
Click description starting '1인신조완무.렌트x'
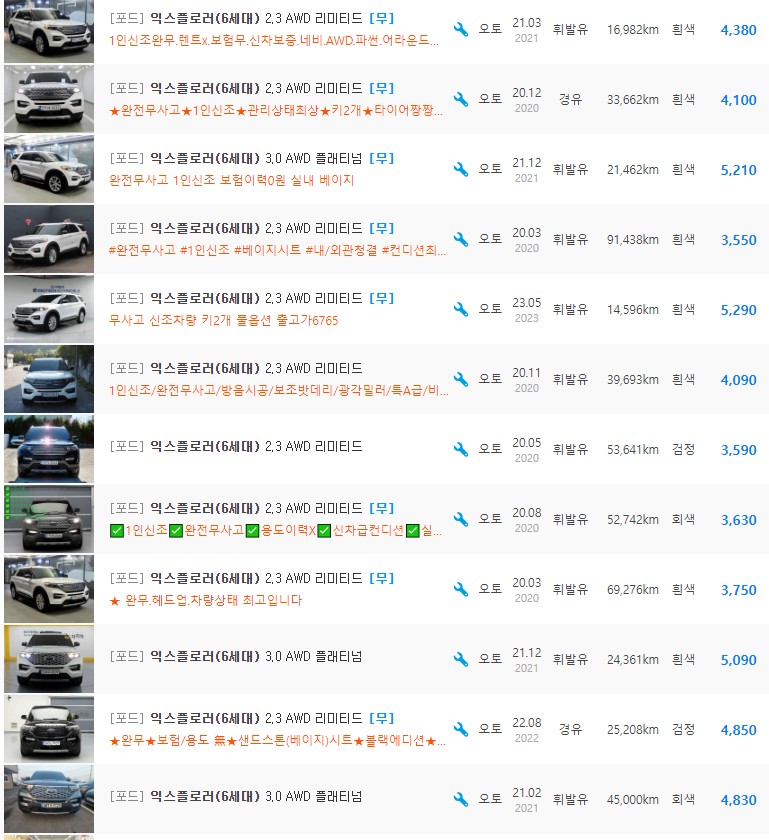tap(274, 41)
